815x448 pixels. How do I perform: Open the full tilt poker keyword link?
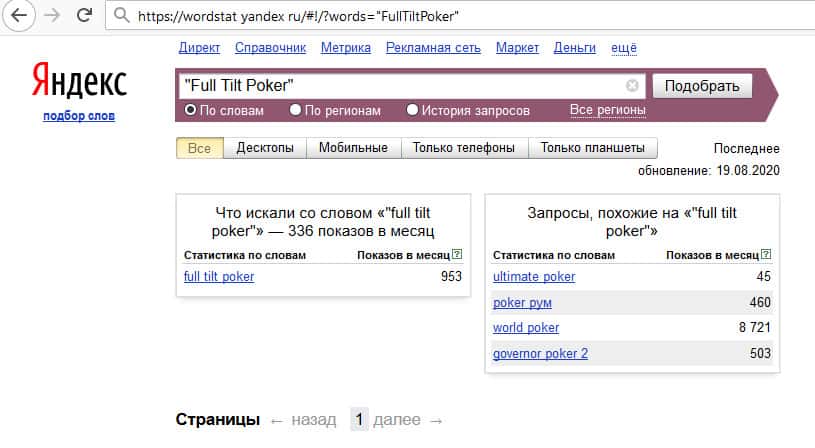pyautogui.click(x=219, y=276)
